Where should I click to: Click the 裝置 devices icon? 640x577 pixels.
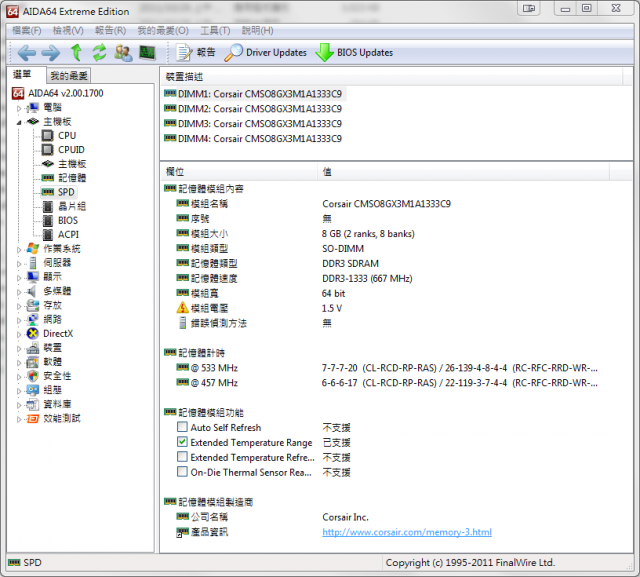[x=33, y=348]
